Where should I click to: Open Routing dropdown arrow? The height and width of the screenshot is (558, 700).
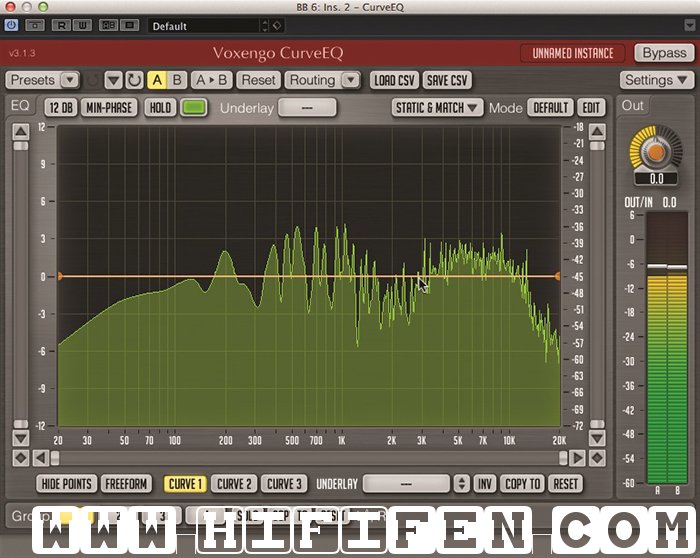351,80
